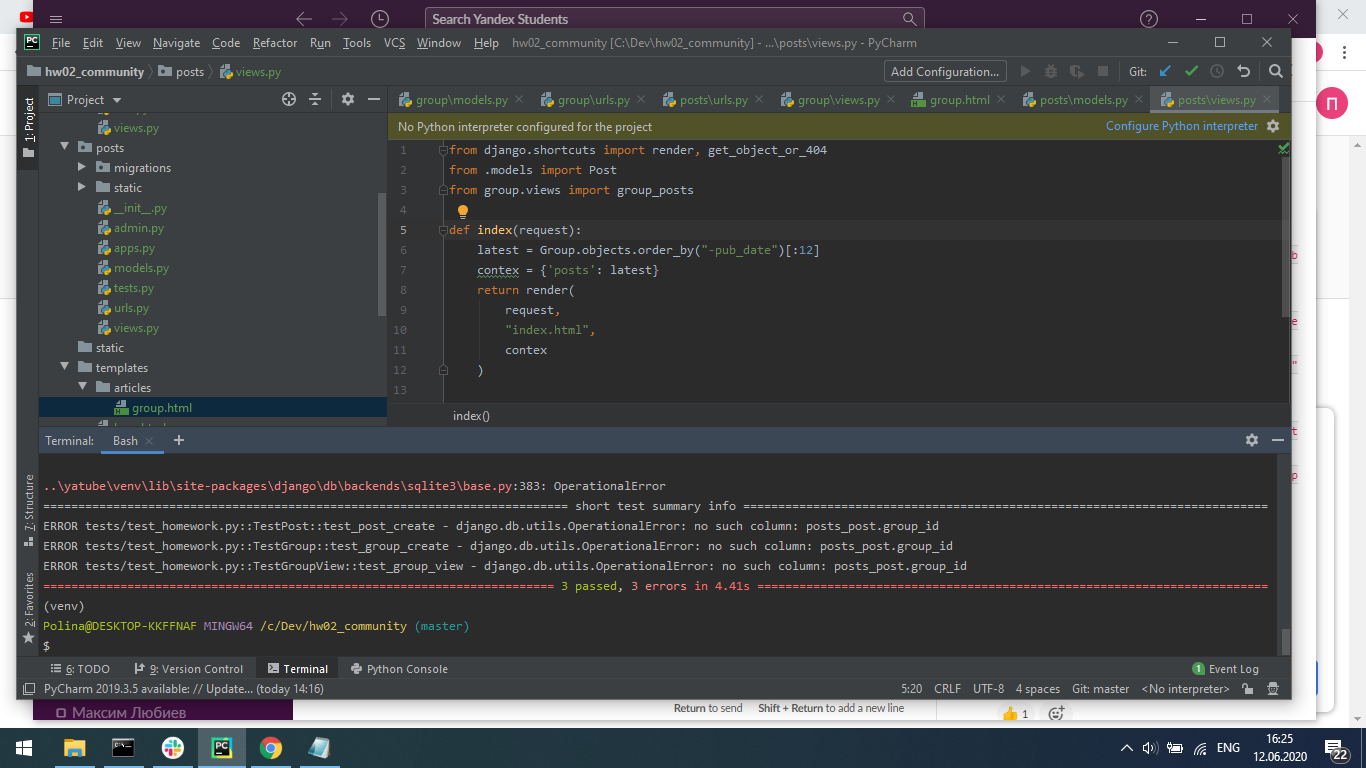Click the inspector hector icon in status bar

[x=1272, y=689]
